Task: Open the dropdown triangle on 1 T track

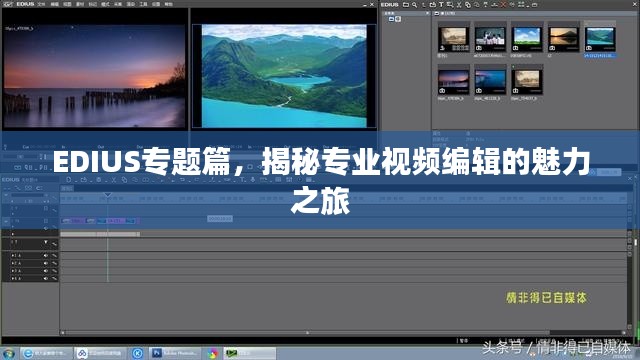Action: [x=46, y=242]
